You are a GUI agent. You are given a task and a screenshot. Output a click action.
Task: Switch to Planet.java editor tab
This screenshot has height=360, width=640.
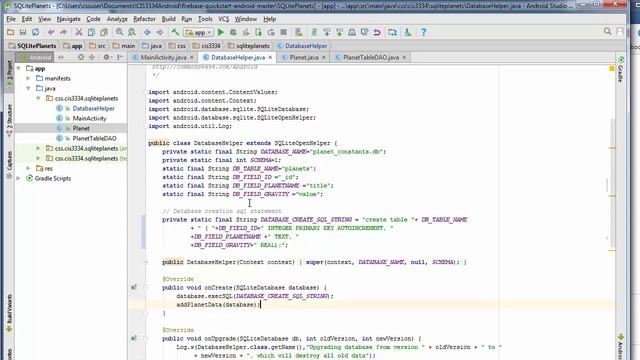[304, 58]
